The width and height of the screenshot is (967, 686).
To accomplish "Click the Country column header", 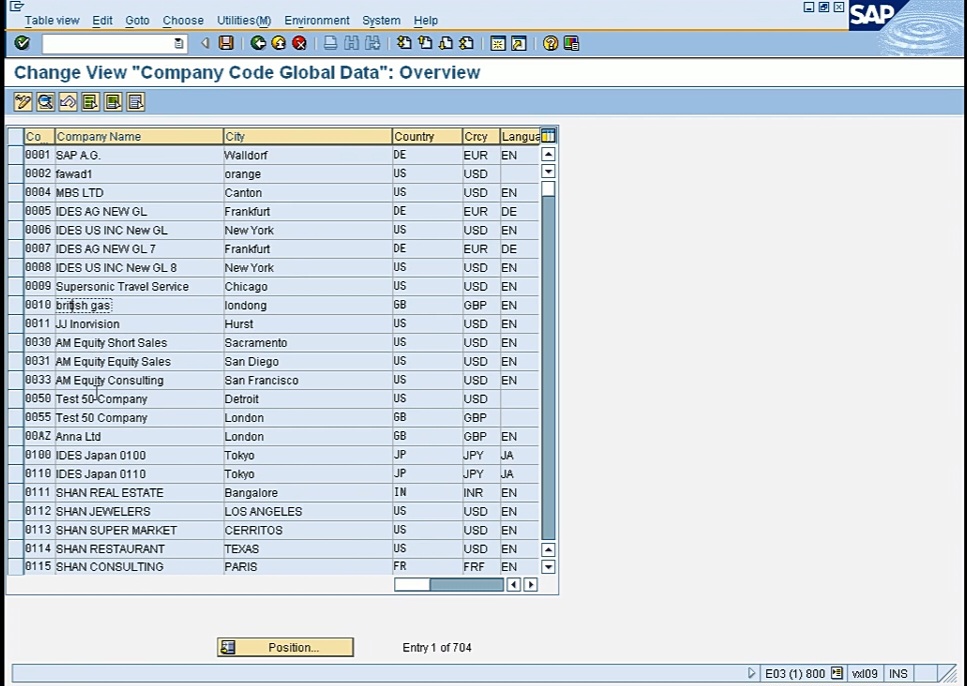I will pos(427,136).
